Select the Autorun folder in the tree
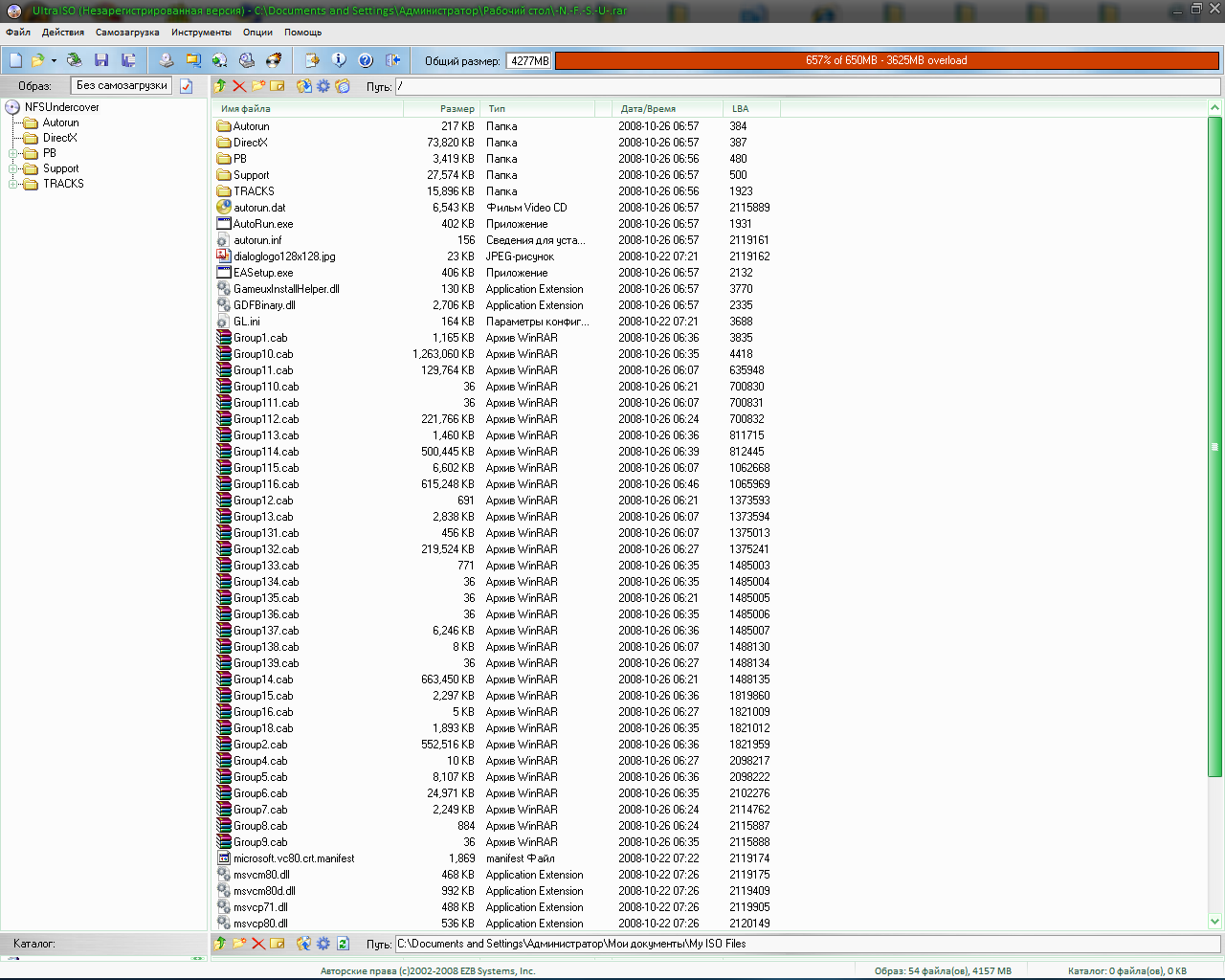 click(60, 122)
